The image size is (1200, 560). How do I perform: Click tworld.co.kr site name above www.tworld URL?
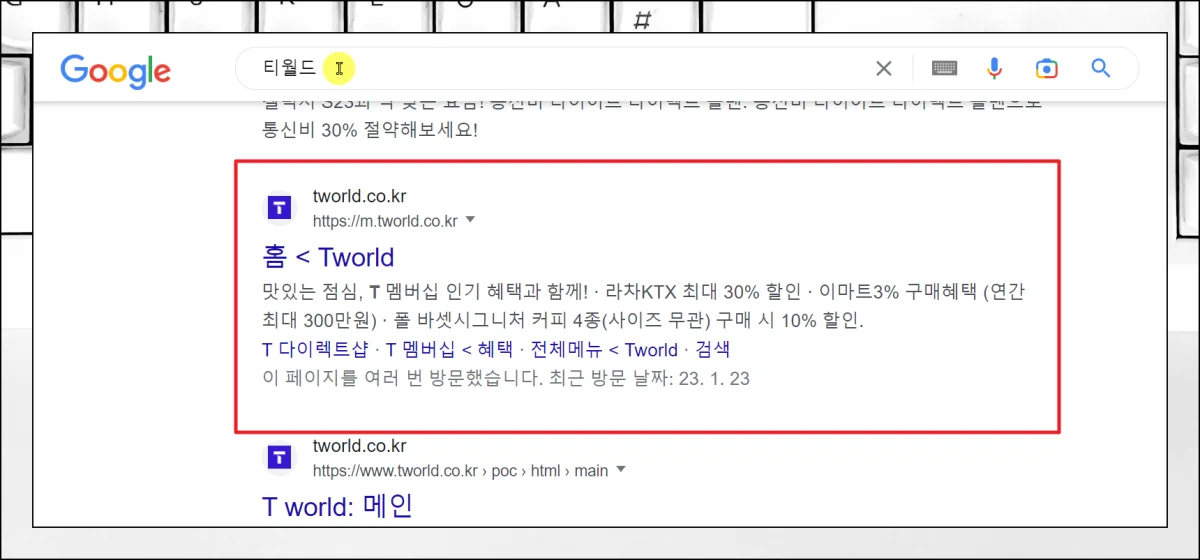pos(359,446)
